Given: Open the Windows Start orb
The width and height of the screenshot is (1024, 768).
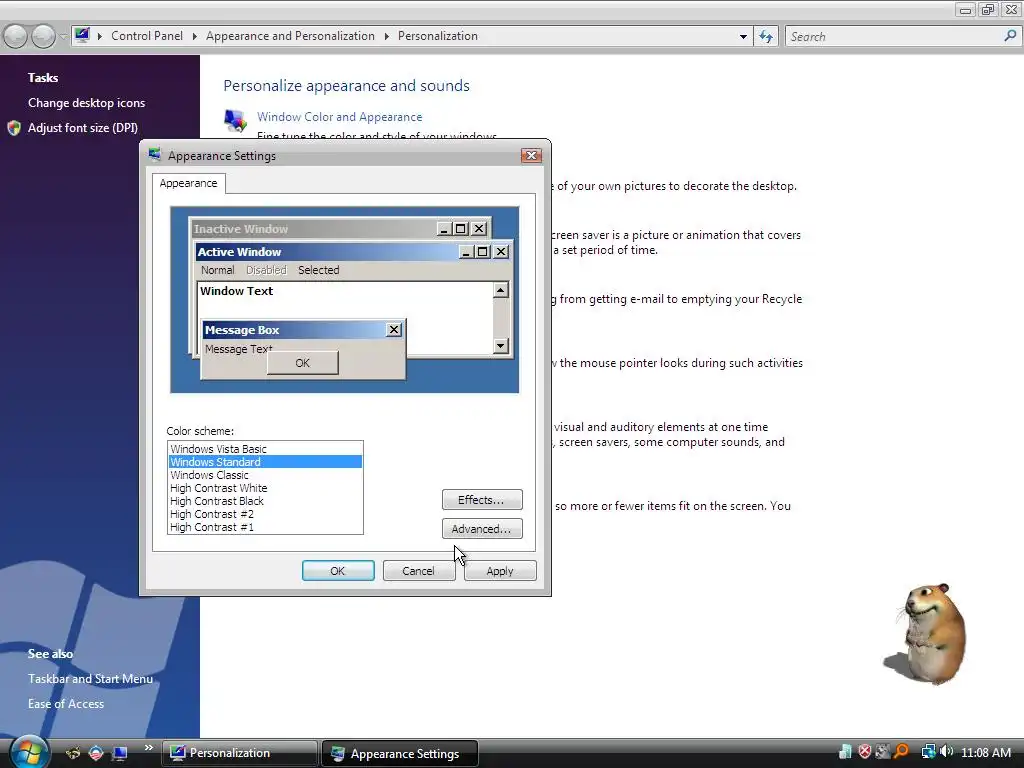Looking at the screenshot, I should pyautogui.click(x=29, y=752).
